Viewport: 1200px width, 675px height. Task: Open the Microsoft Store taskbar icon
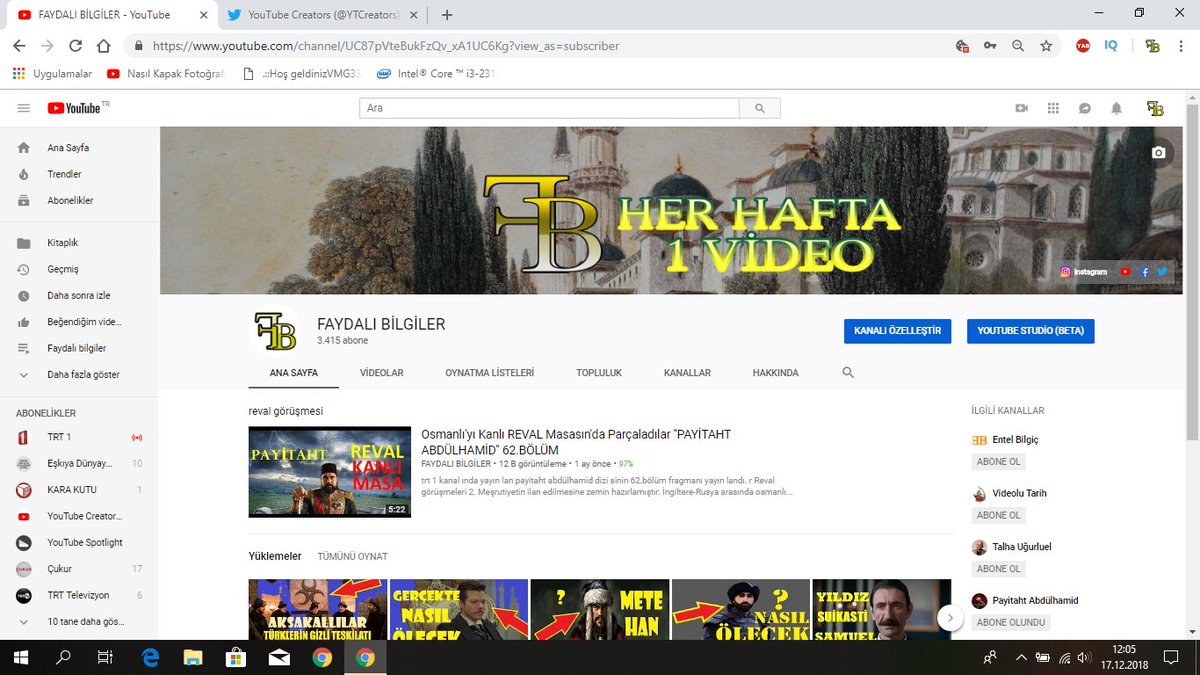[x=237, y=657]
